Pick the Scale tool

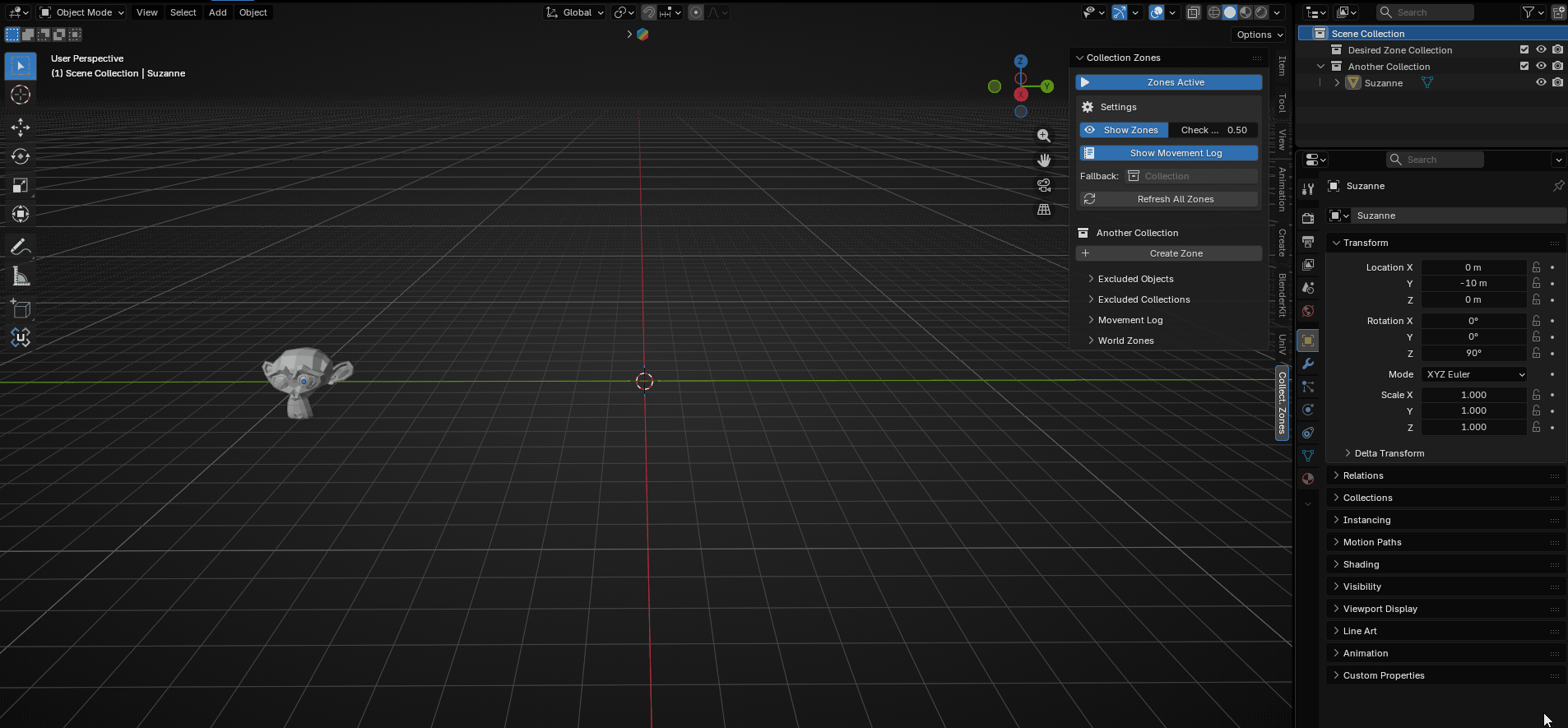21,185
